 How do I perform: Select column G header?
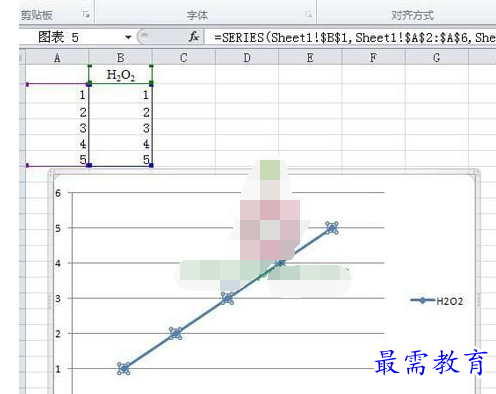tap(437, 58)
